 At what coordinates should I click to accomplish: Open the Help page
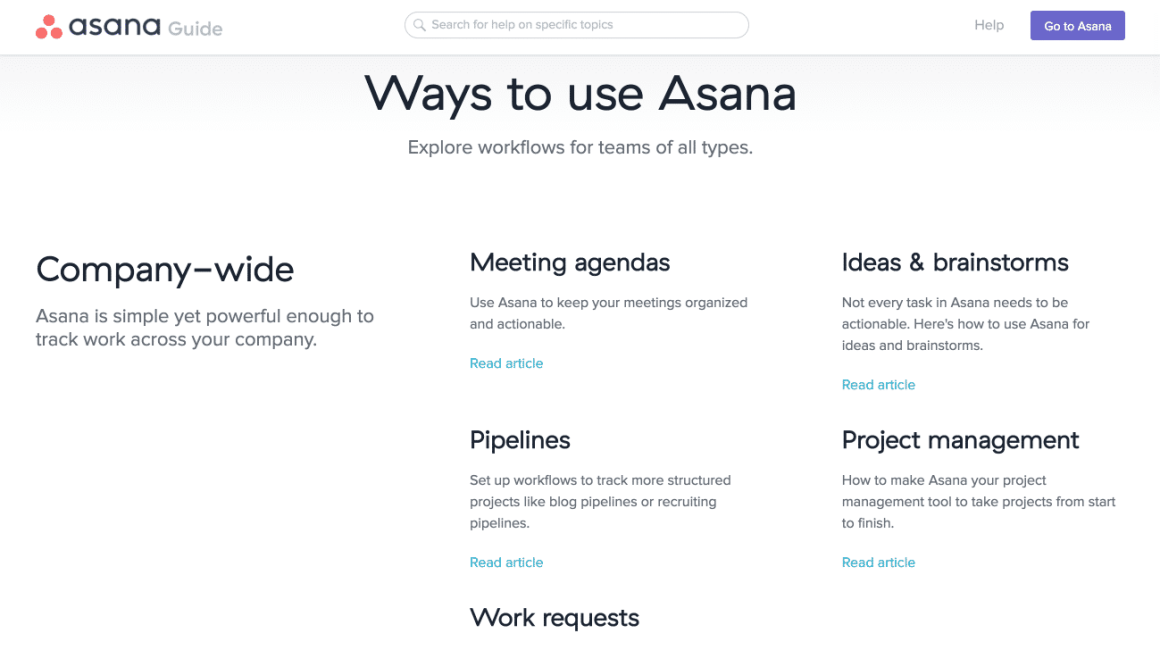[x=989, y=24]
